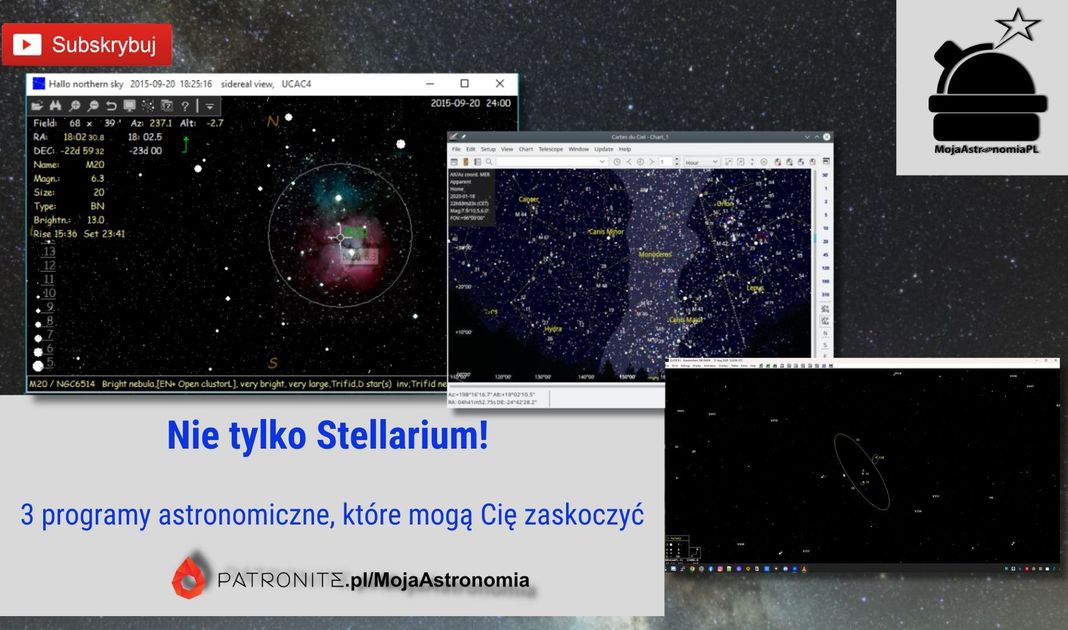Click the clock time icon in Cartes du Ciel toolbar
Image resolution: width=1068 pixels, height=630 pixels.
coord(616,162)
